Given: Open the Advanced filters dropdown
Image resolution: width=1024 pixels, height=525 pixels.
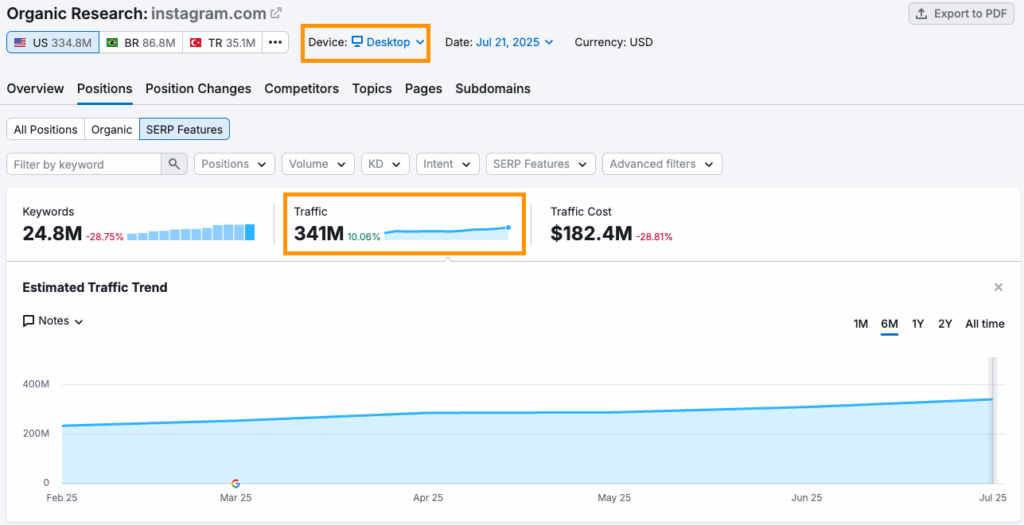Looking at the screenshot, I should coord(661,164).
